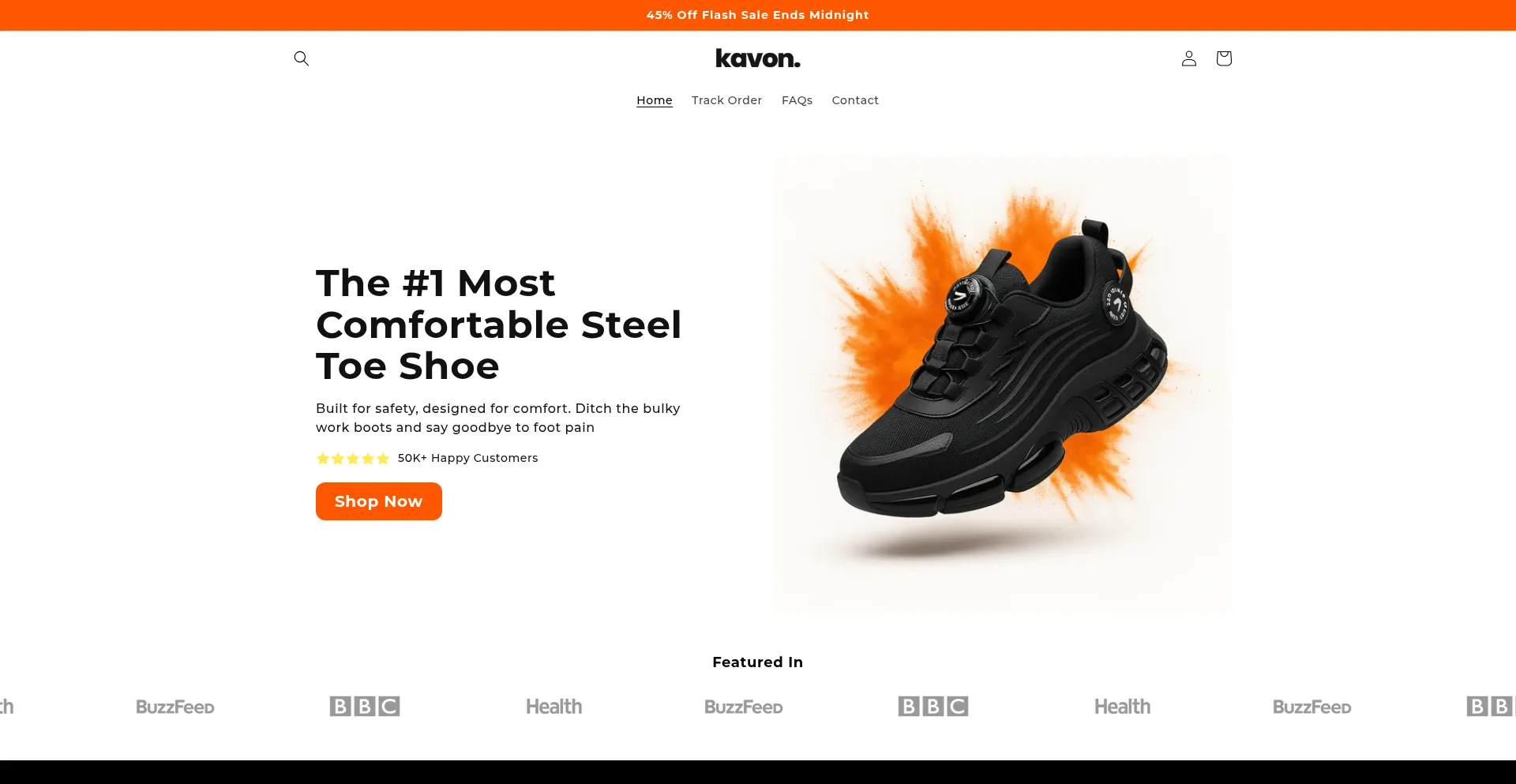Navigate to the Contact page

click(855, 100)
